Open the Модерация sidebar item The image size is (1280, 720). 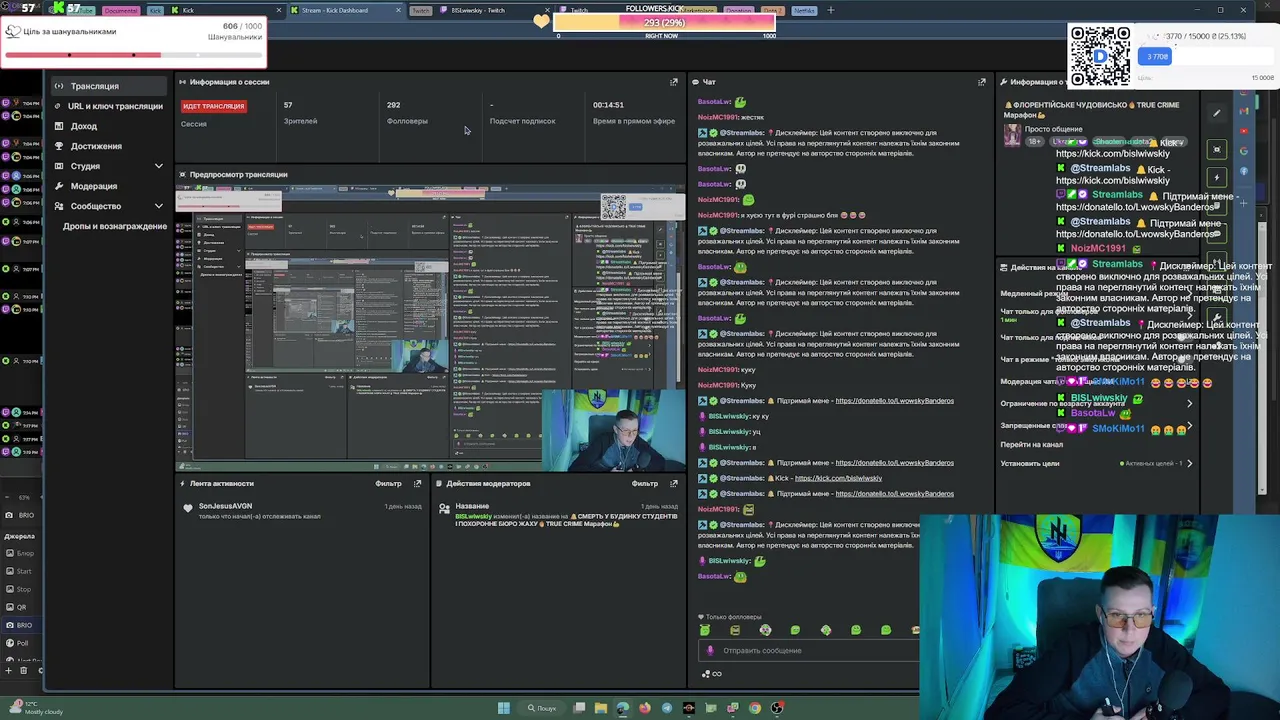click(94, 186)
